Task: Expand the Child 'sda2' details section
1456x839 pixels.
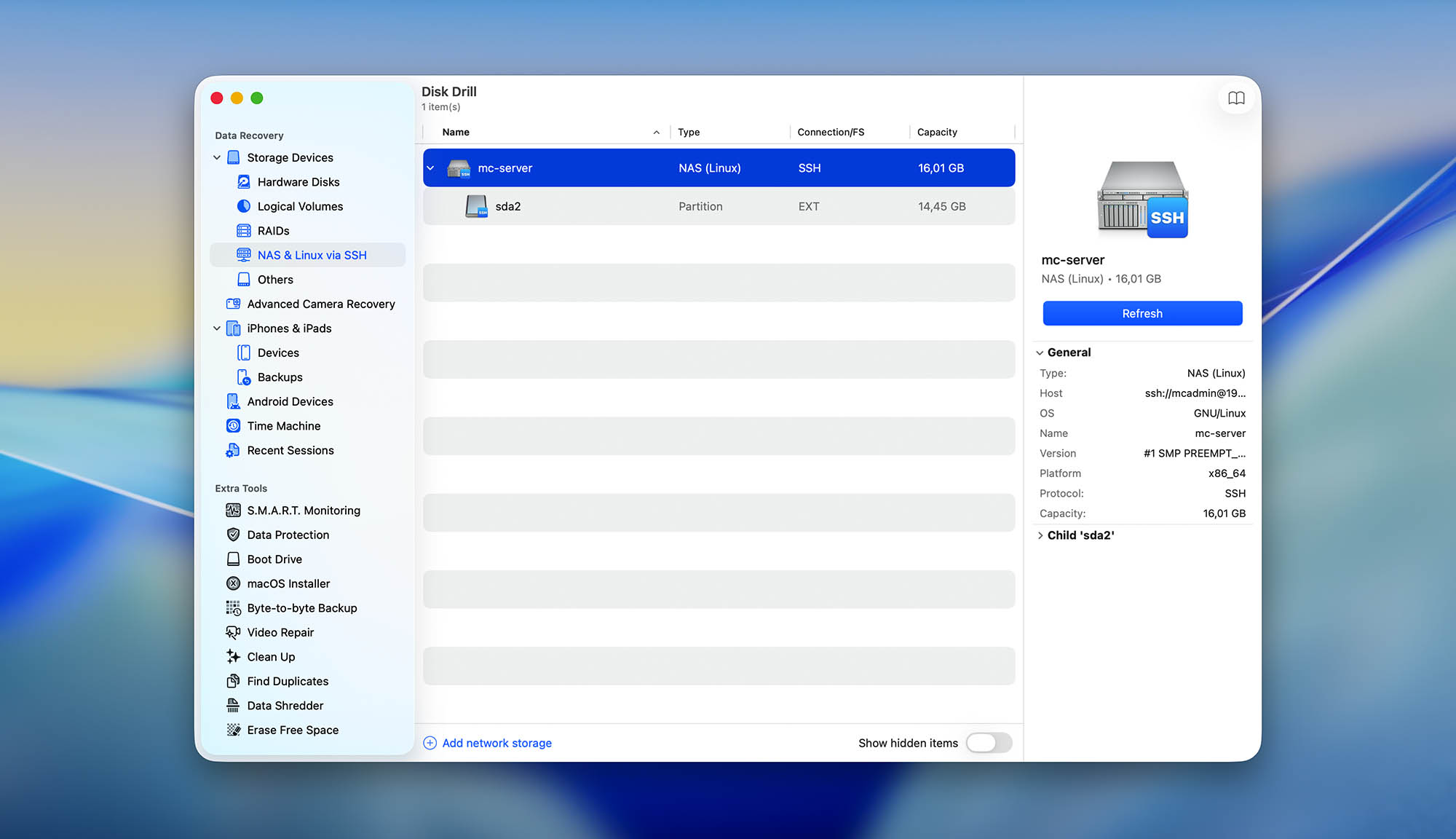Action: [1040, 535]
